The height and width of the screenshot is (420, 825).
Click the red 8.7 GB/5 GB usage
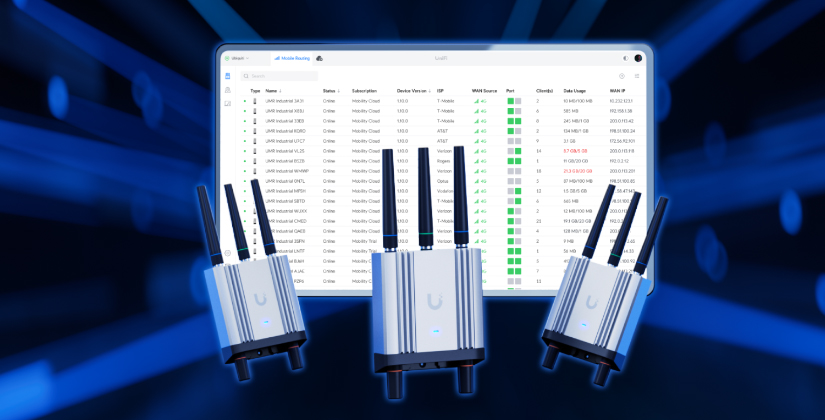pyautogui.click(x=575, y=151)
